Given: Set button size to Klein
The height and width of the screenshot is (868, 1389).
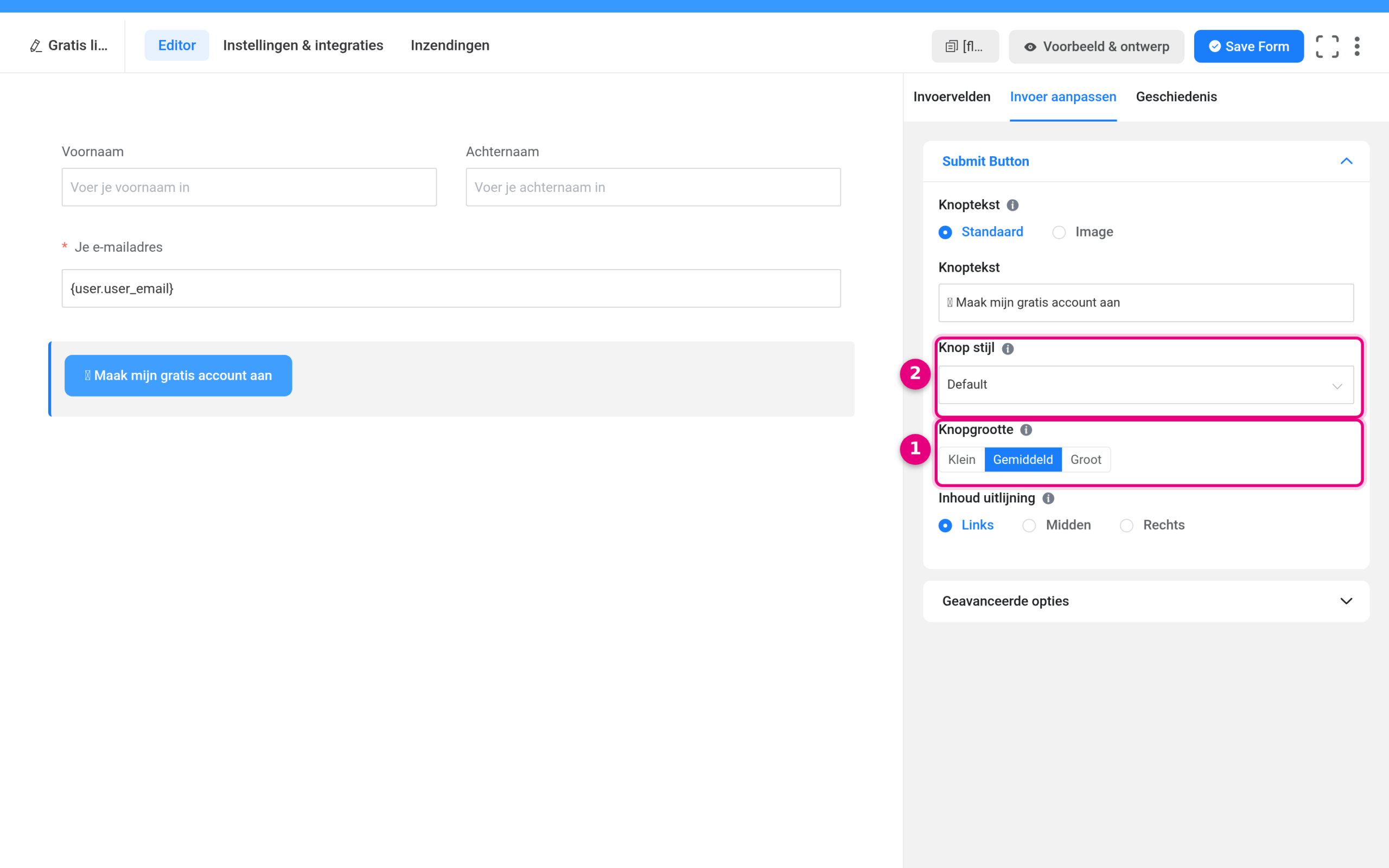Looking at the screenshot, I should [961, 459].
